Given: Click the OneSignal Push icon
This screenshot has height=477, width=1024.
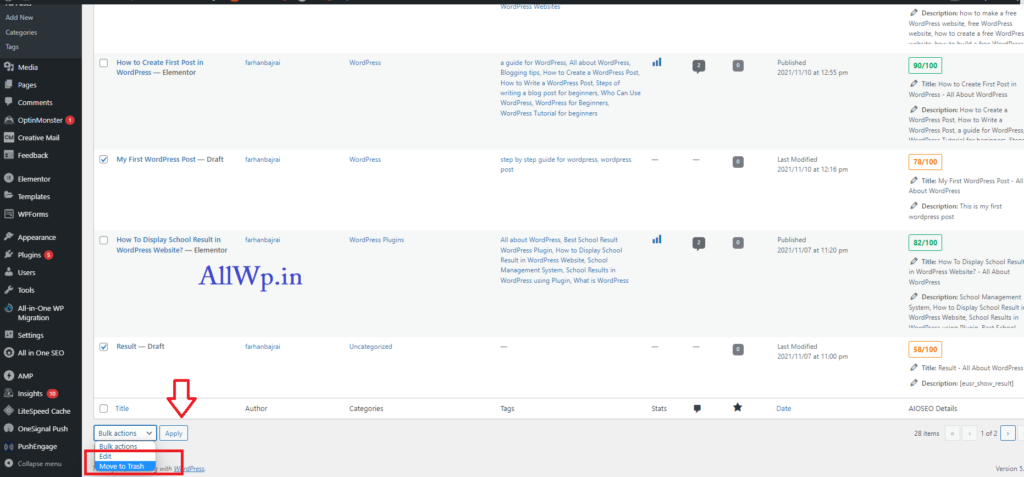Looking at the screenshot, I should click(8, 429).
